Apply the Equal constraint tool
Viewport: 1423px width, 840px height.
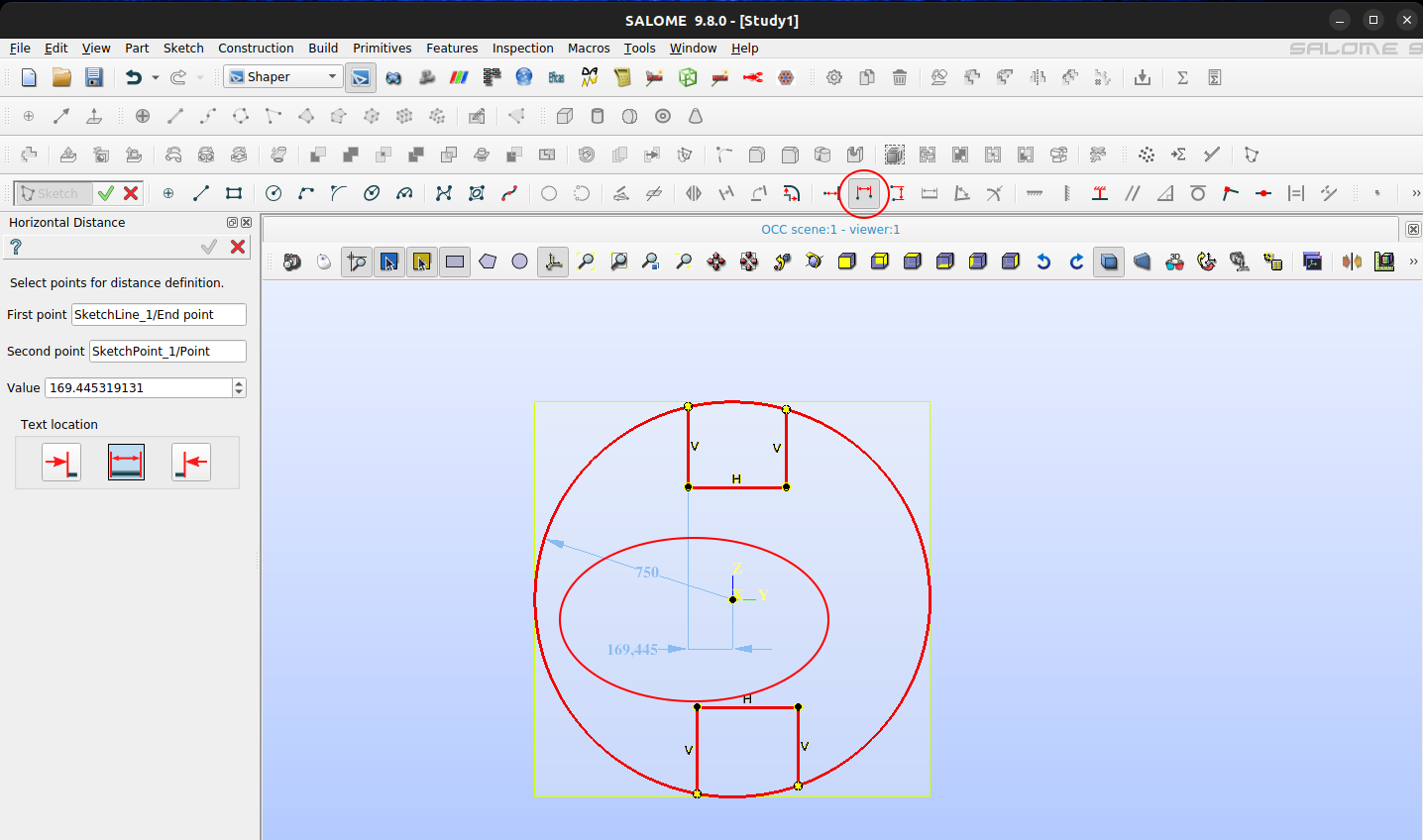[x=1296, y=193]
